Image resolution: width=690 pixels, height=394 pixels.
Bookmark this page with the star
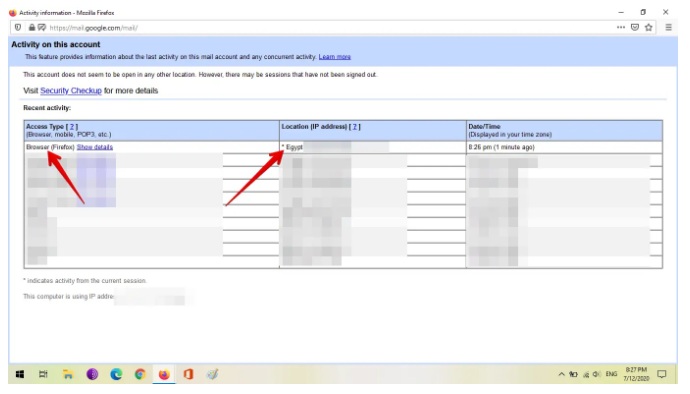[649, 27]
